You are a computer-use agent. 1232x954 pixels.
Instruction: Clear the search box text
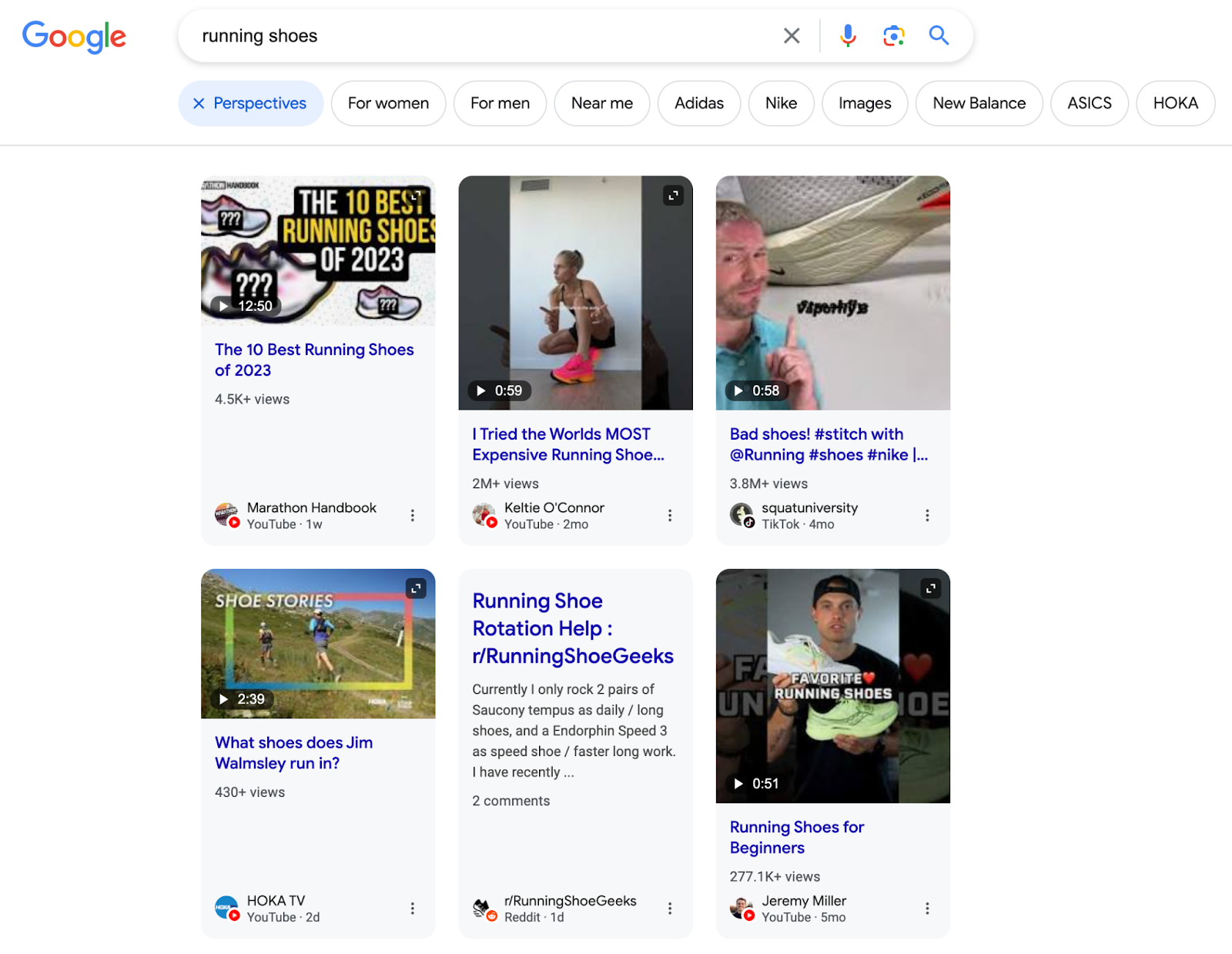click(791, 35)
